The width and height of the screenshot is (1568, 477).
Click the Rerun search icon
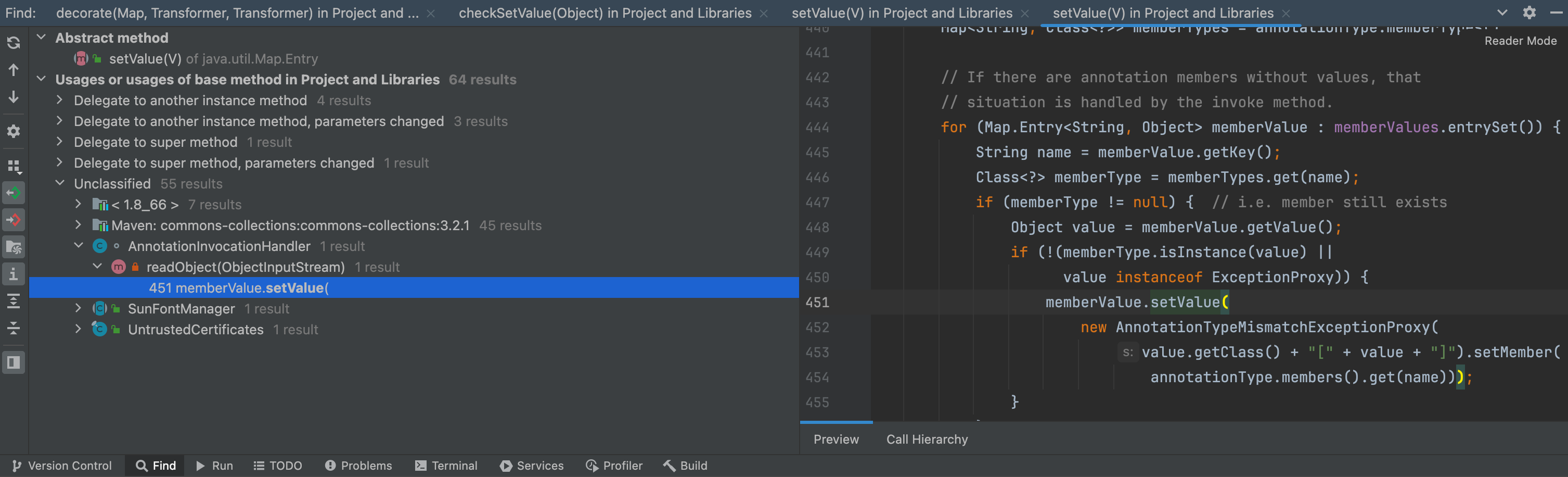pyautogui.click(x=14, y=43)
